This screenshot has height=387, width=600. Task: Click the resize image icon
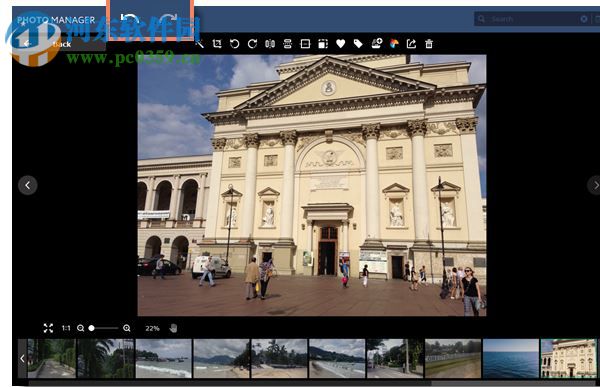click(323, 44)
